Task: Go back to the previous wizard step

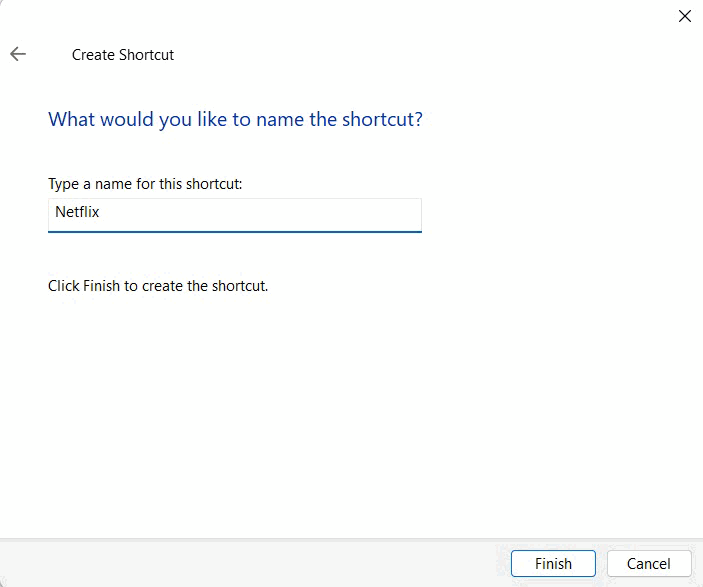Action: 18,54
